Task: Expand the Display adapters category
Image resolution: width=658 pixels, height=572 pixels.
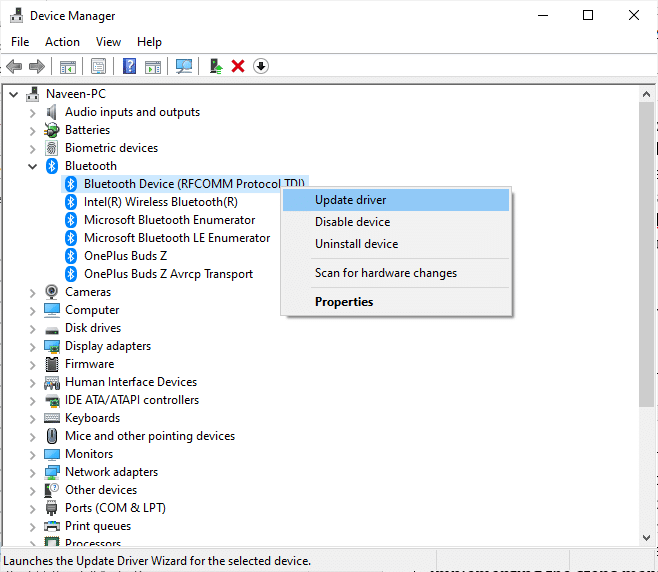Action: [32, 346]
